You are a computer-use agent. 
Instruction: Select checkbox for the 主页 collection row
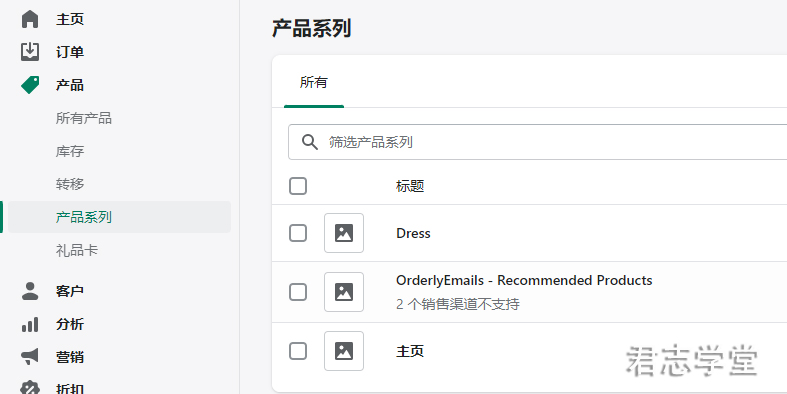point(298,351)
